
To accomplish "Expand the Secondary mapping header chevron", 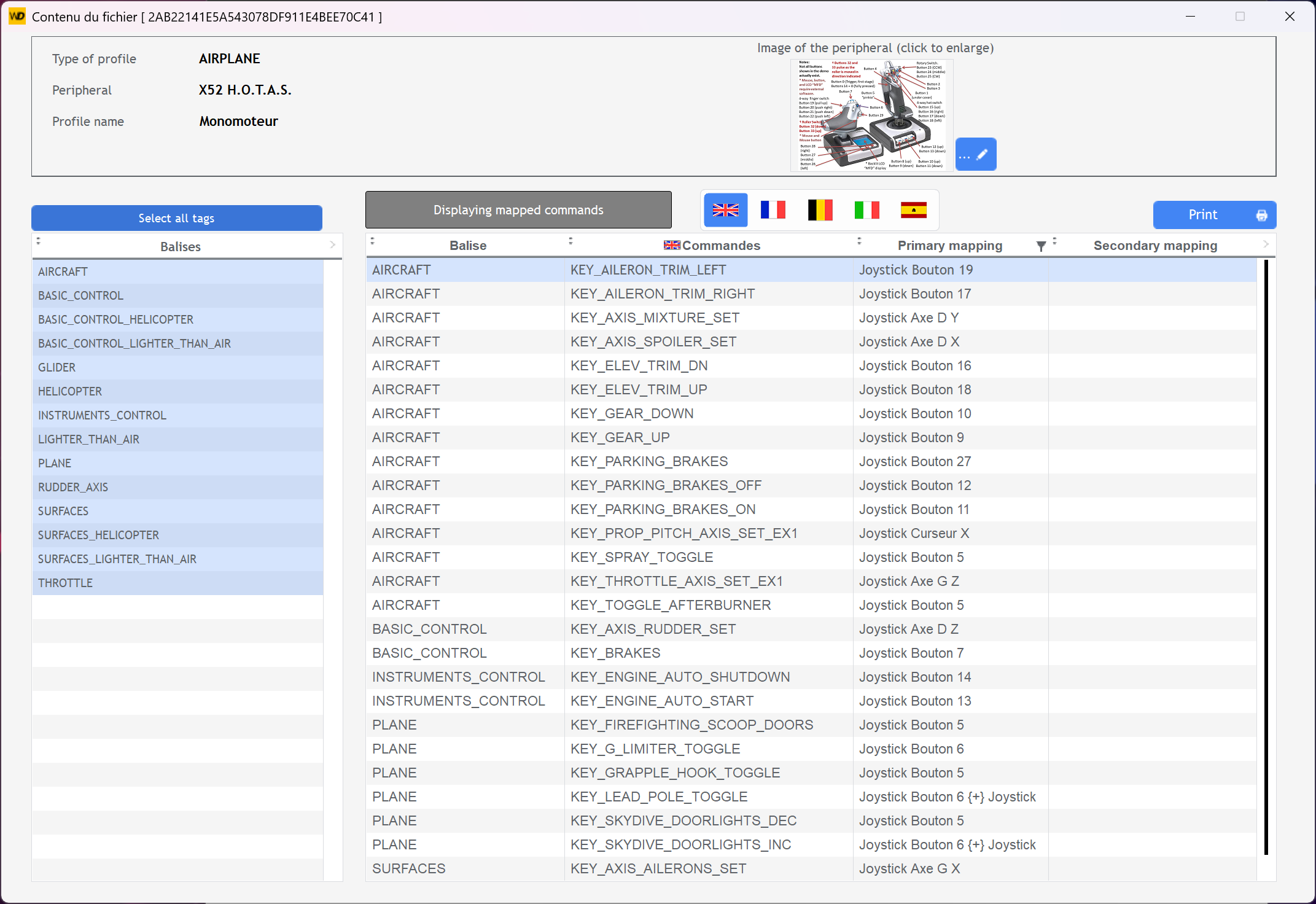I will click(1266, 244).
